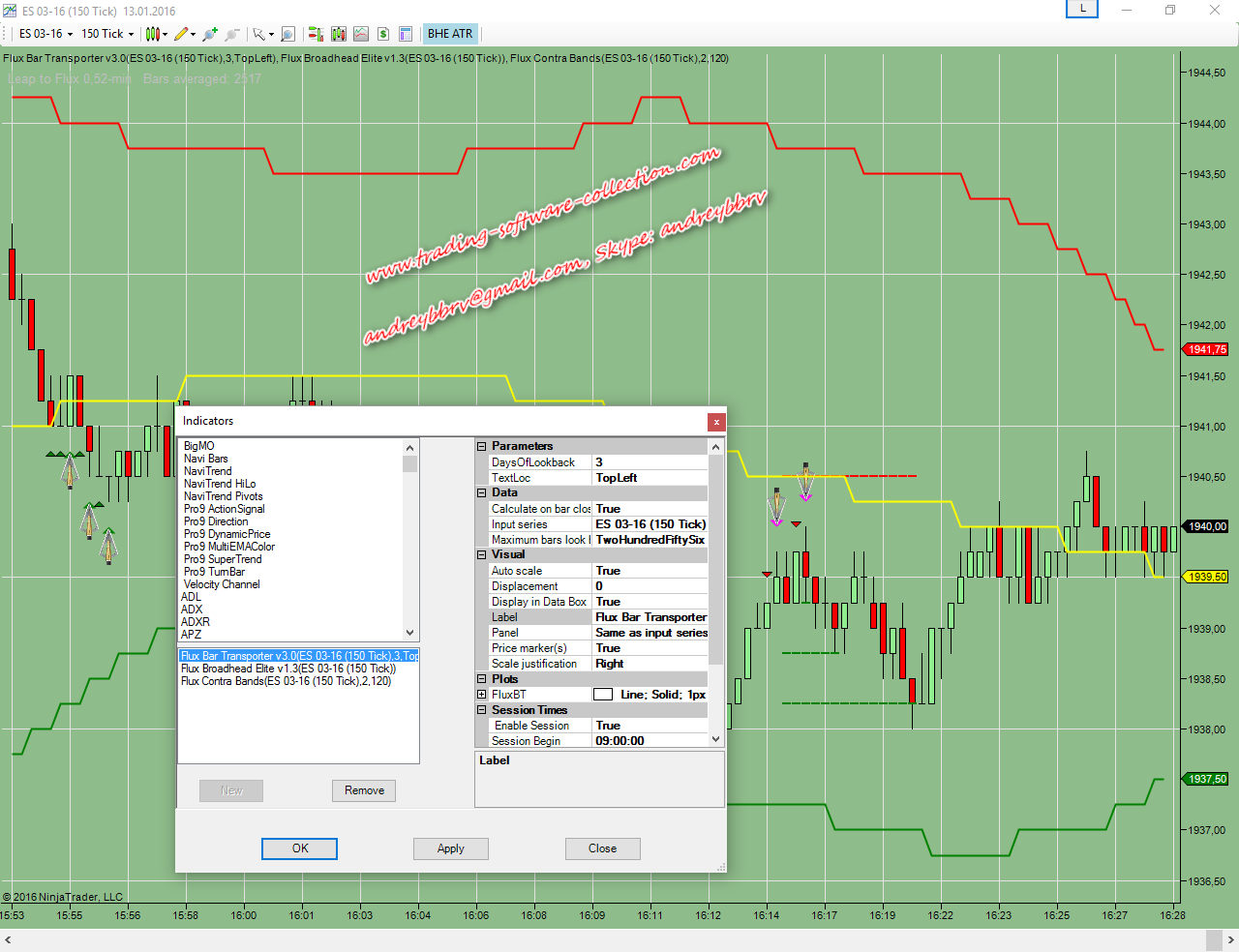Select the cursor pointer tool icon

pyautogui.click(x=259, y=34)
